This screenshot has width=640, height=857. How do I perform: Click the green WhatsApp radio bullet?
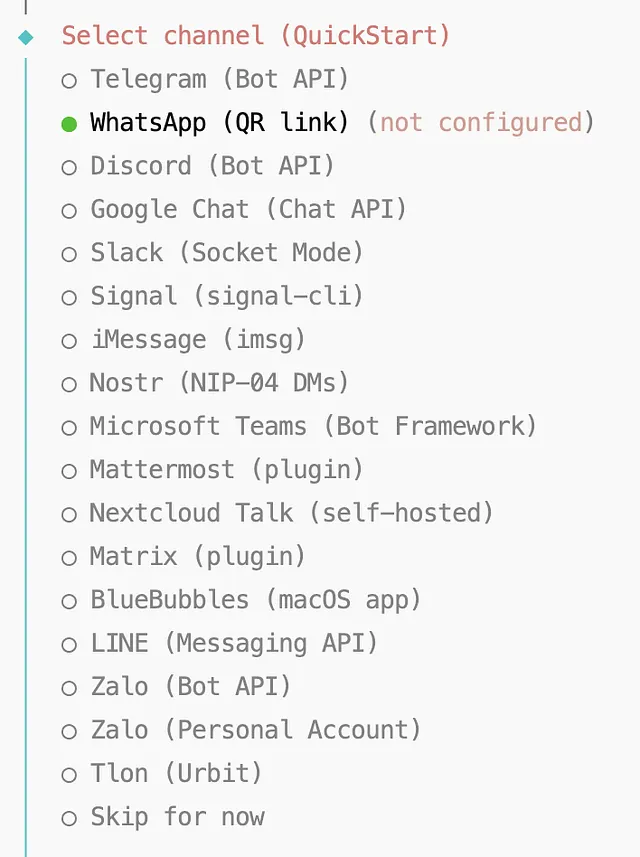[x=69, y=124]
